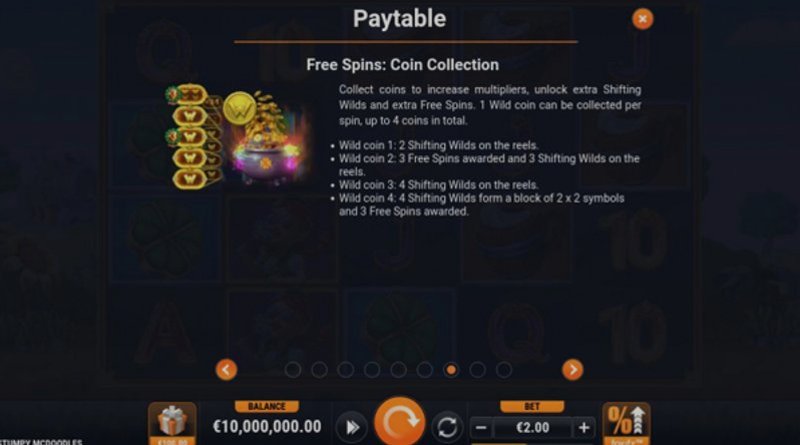This screenshot has height=445, width=800.
Task: Open the gift box bonus icon
Action: pyautogui.click(x=172, y=423)
